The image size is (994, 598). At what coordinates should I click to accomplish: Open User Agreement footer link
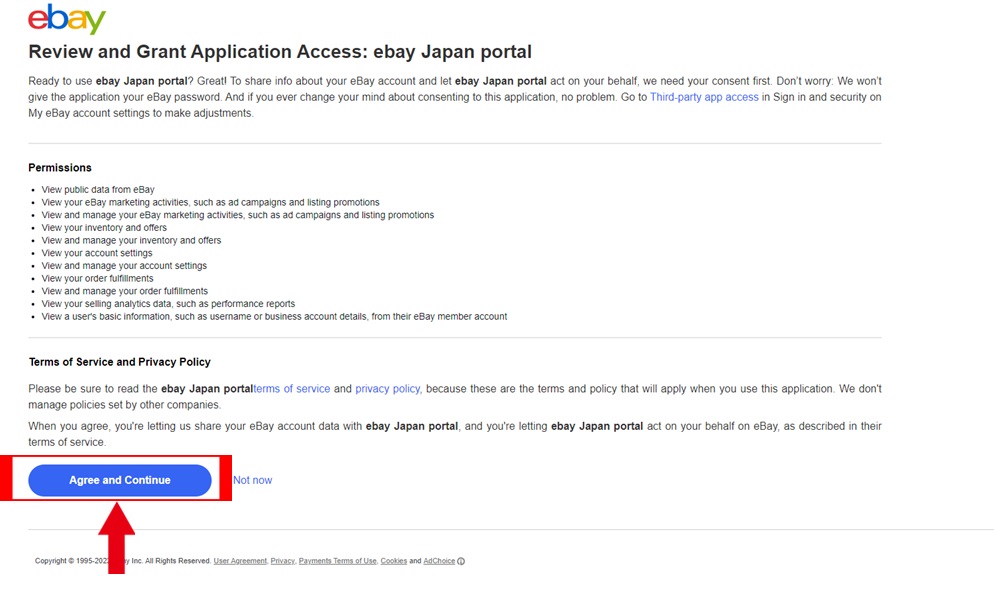point(240,561)
